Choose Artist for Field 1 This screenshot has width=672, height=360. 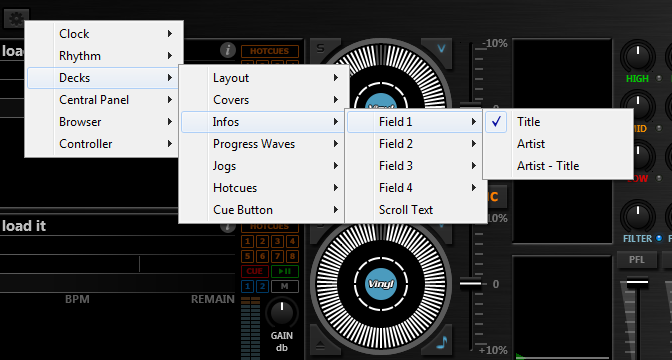pos(558,144)
